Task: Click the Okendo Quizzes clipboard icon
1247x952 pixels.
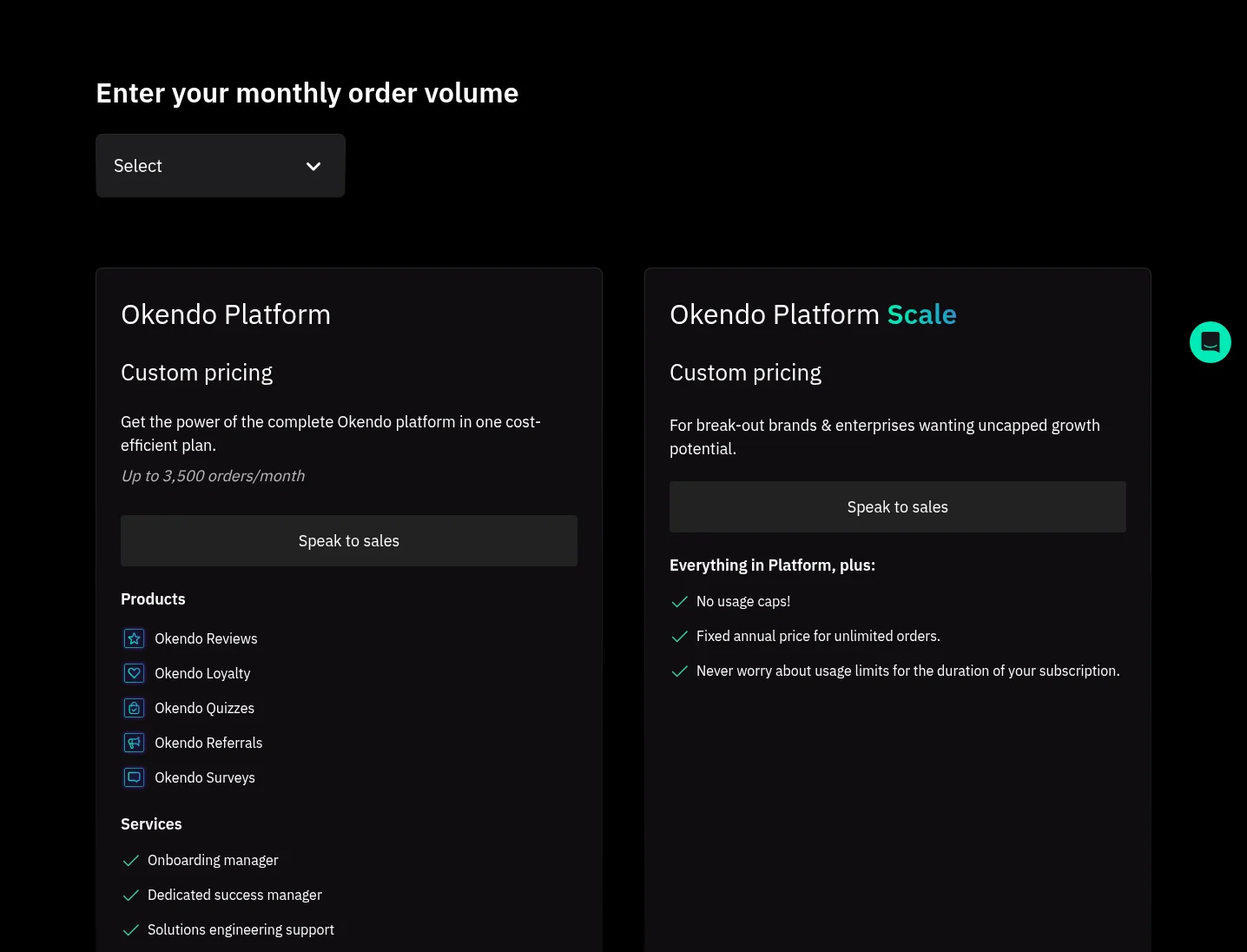Action: coord(134,708)
